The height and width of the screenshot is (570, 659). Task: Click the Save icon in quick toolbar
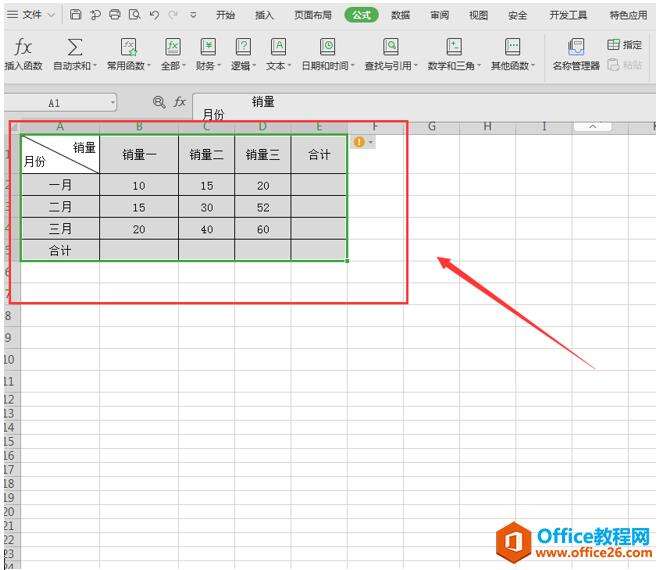pyautogui.click(x=75, y=15)
